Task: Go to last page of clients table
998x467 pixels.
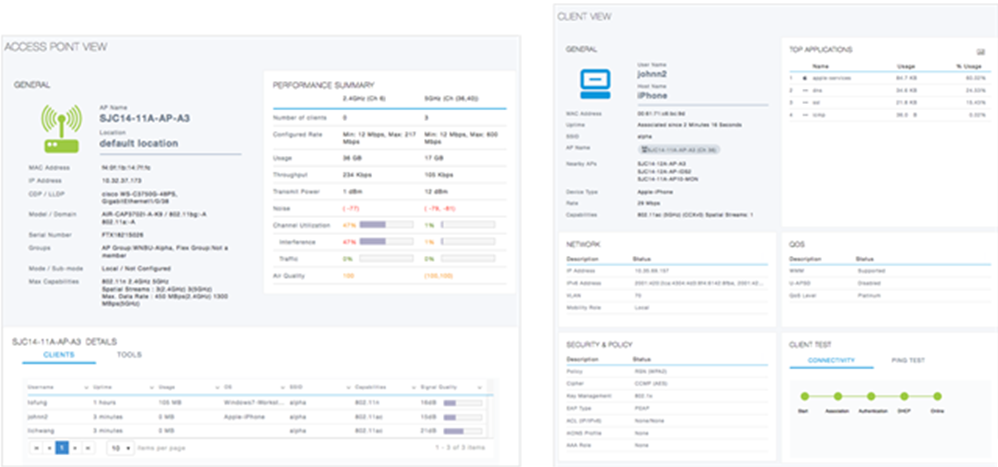Action: click(89, 448)
